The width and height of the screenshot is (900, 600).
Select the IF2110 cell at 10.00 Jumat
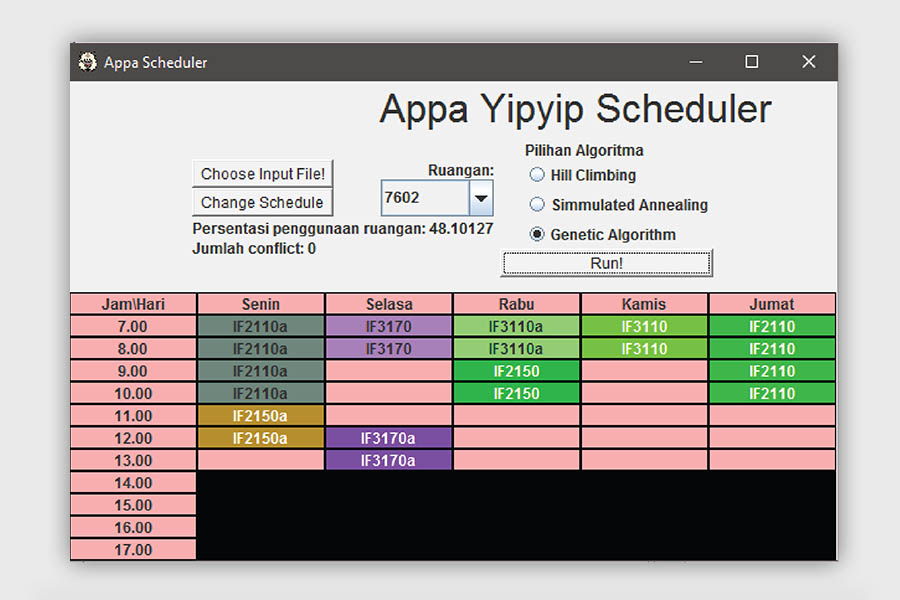[x=772, y=393]
